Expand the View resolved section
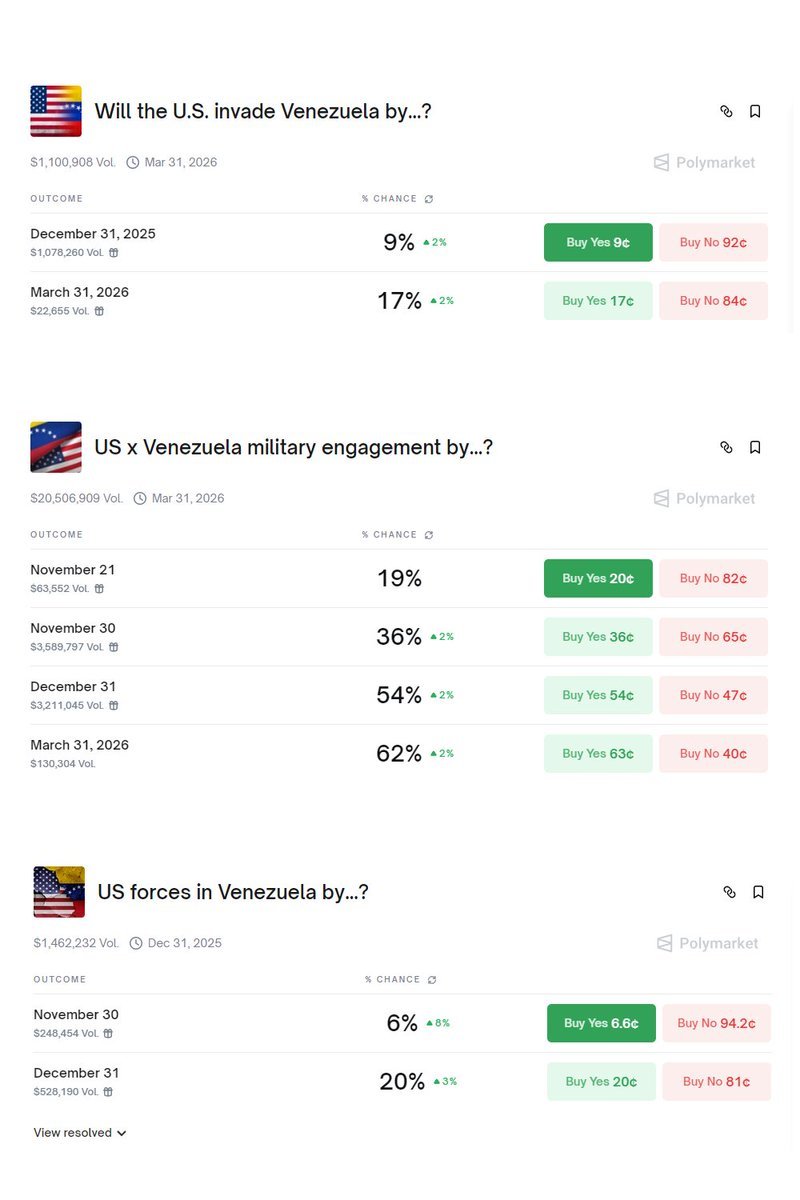Viewport: 800px width, 1200px height. (80, 1133)
